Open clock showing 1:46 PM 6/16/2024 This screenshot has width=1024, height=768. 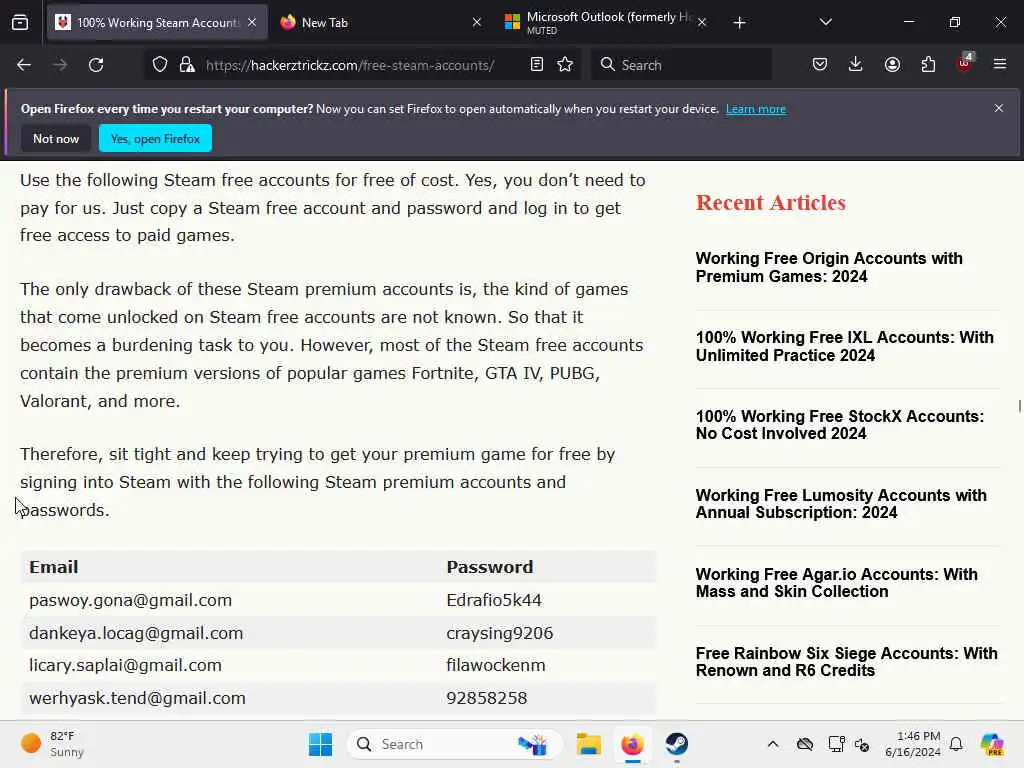click(x=912, y=744)
